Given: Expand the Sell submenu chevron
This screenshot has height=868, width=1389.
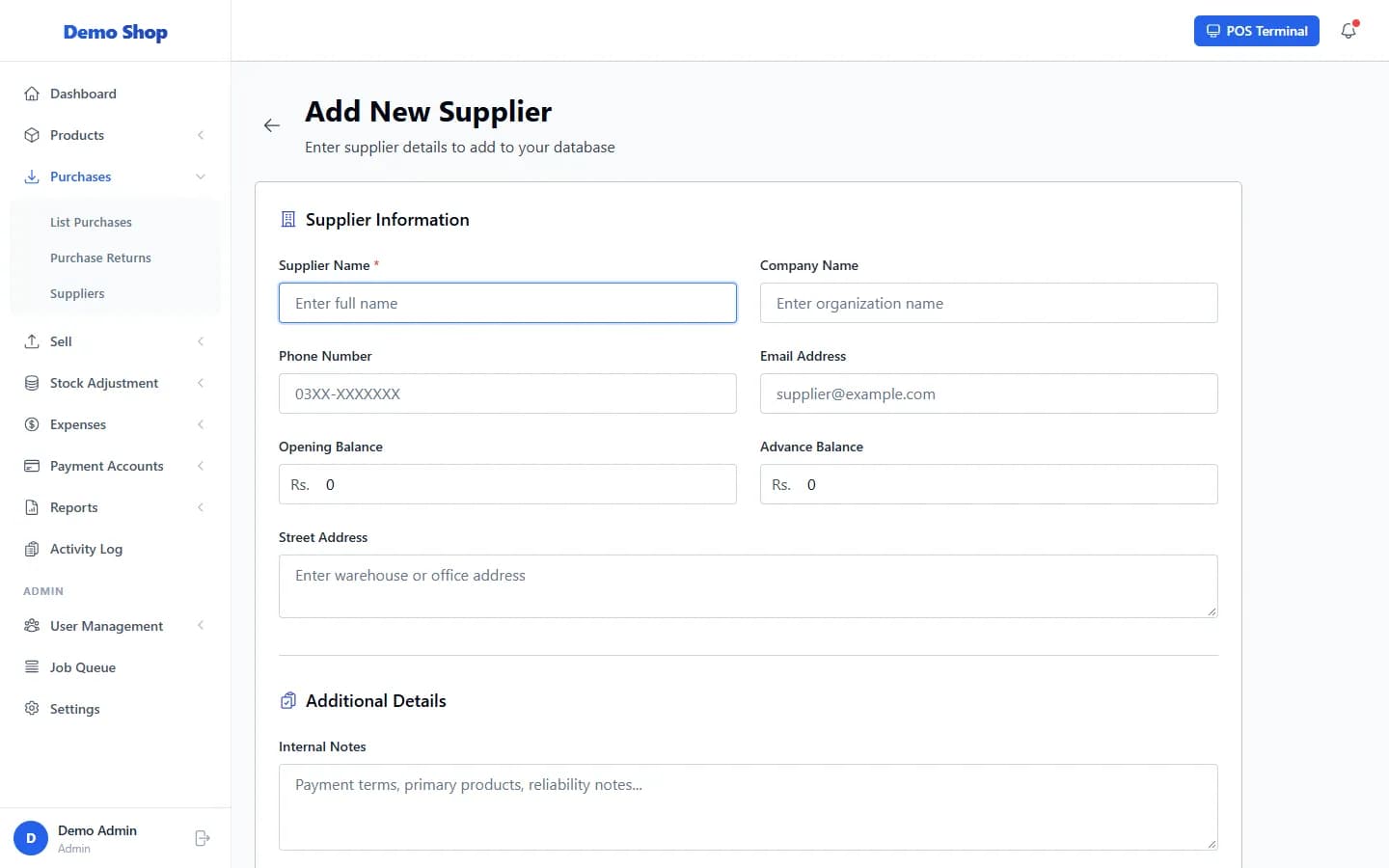Looking at the screenshot, I should (x=201, y=341).
